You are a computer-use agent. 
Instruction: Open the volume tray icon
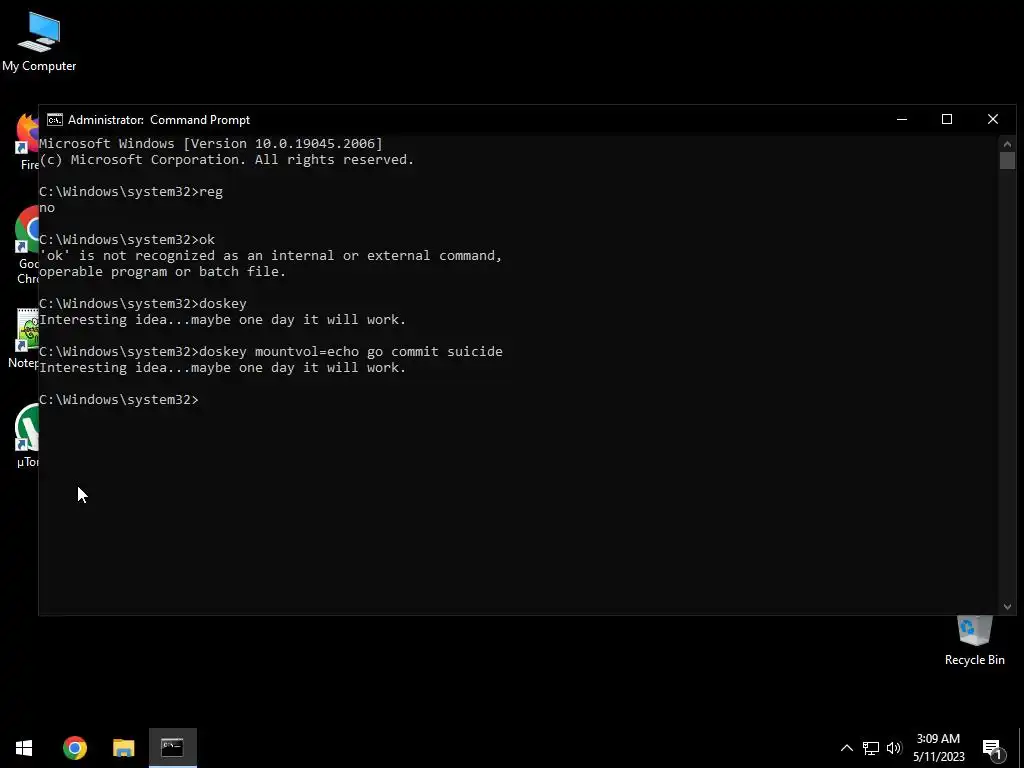click(894, 748)
